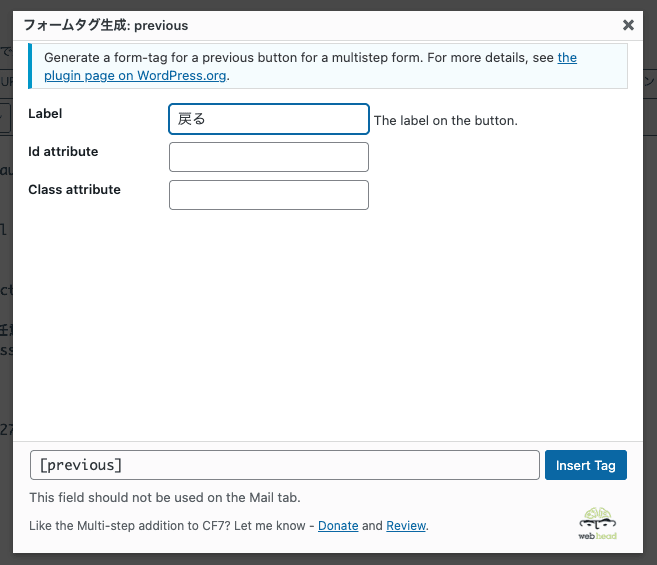Image resolution: width=657 pixels, height=565 pixels.
Task: Click the Mail tab warning note text
Action: 165,497
